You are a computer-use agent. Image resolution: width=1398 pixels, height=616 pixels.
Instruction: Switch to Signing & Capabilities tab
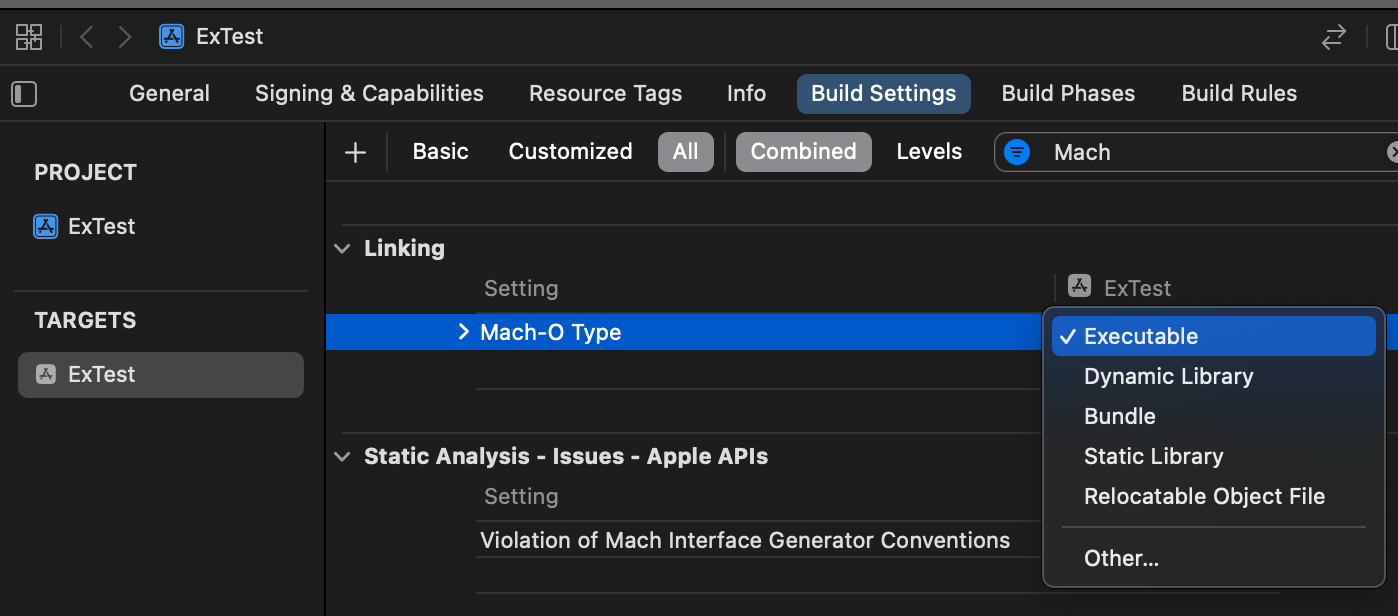point(369,94)
